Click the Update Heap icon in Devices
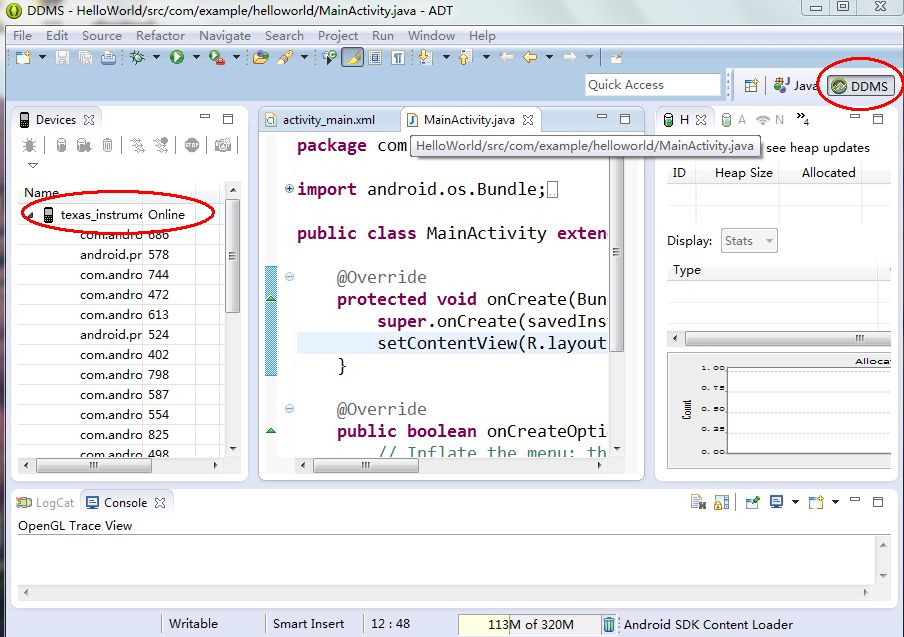Viewport: 904px width, 637px height. tap(61, 145)
